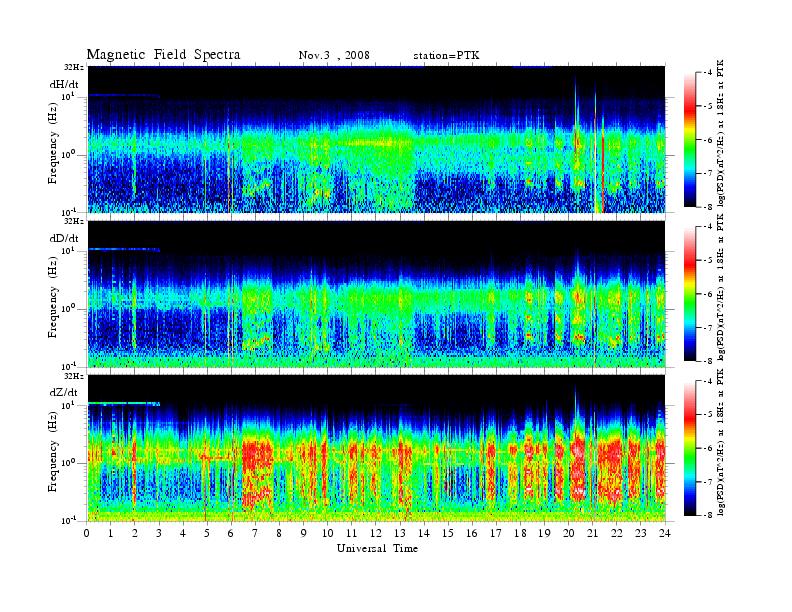Click the 'Magnetic Field Spectra' title
Image resolution: width=792 pixels, height=612 pixels.
point(163,55)
